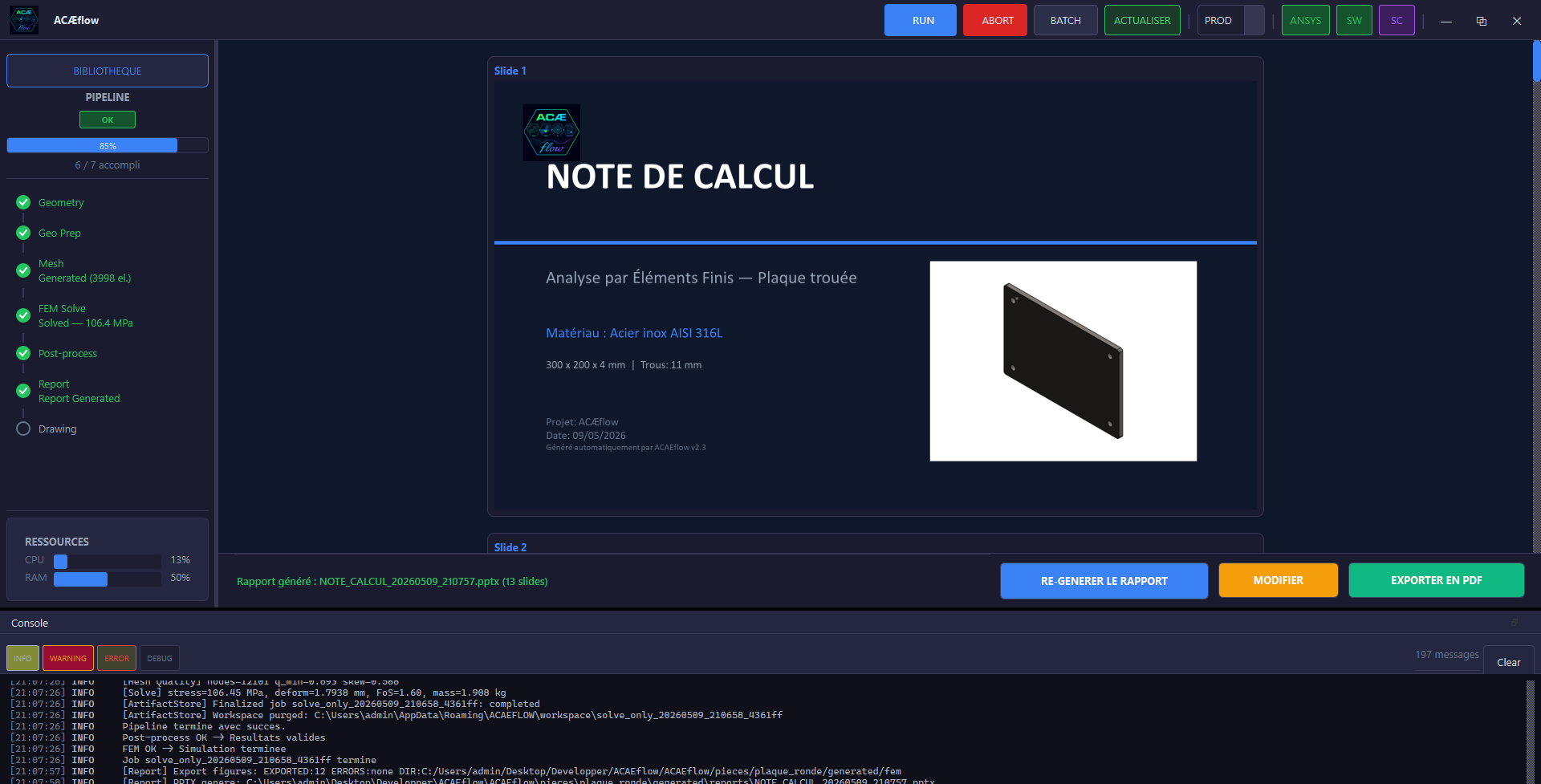Stop the pipeline with the ABORT button
This screenshot has width=1541, height=784.
pyautogui.click(x=995, y=20)
